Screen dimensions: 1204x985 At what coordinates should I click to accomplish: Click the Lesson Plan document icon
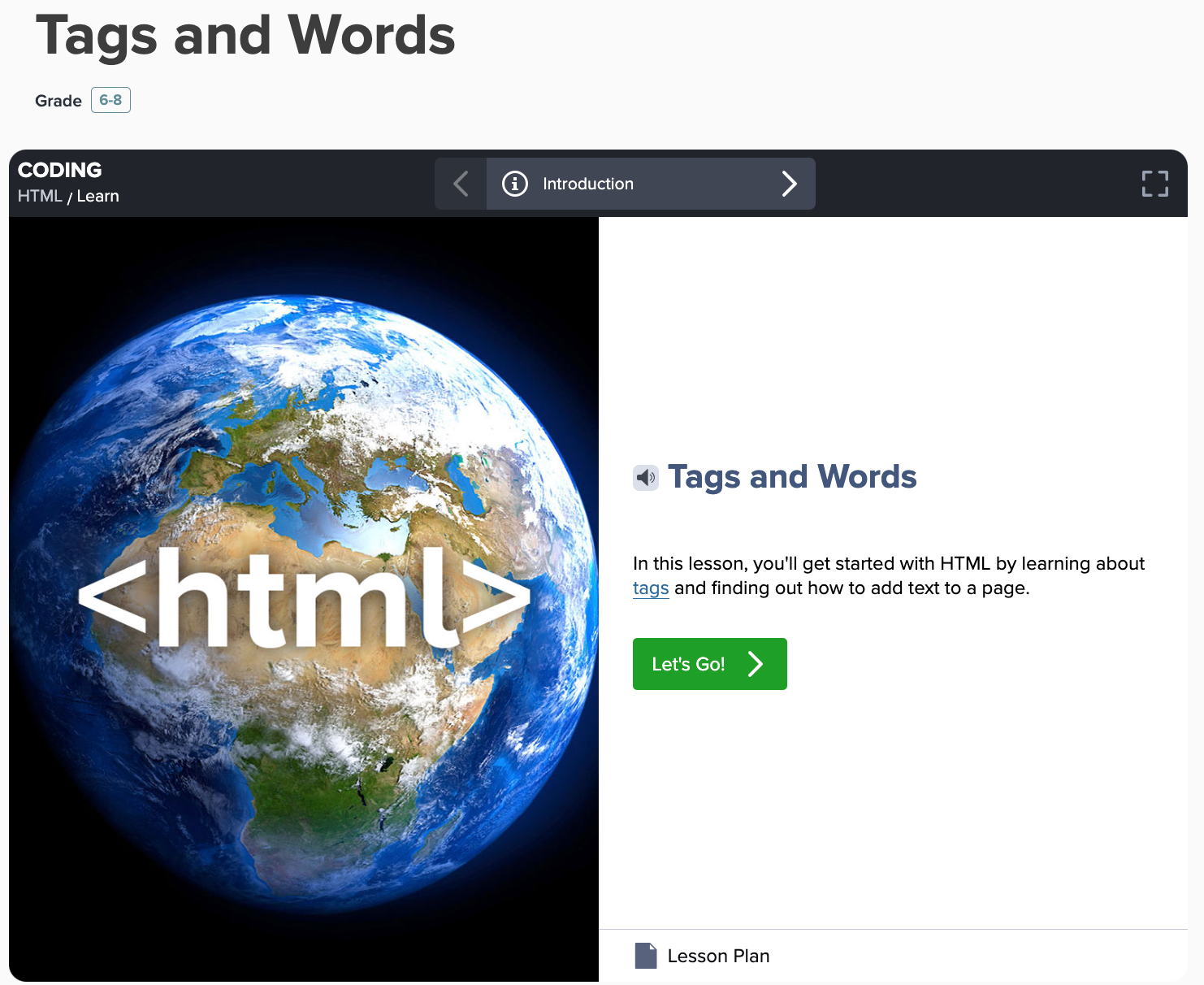tap(646, 956)
